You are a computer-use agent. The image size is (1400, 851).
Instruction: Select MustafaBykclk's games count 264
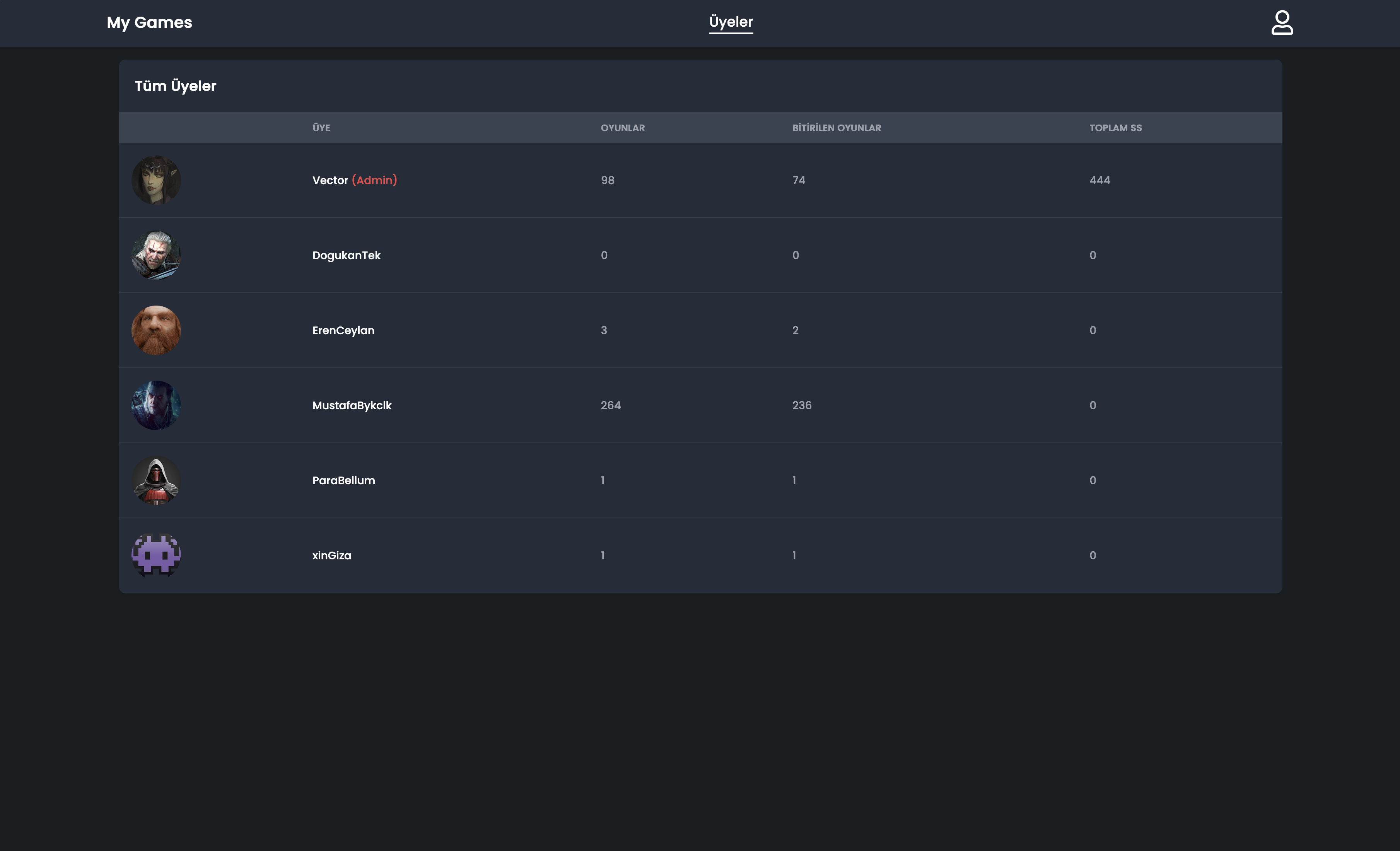click(x=611, y=405)
